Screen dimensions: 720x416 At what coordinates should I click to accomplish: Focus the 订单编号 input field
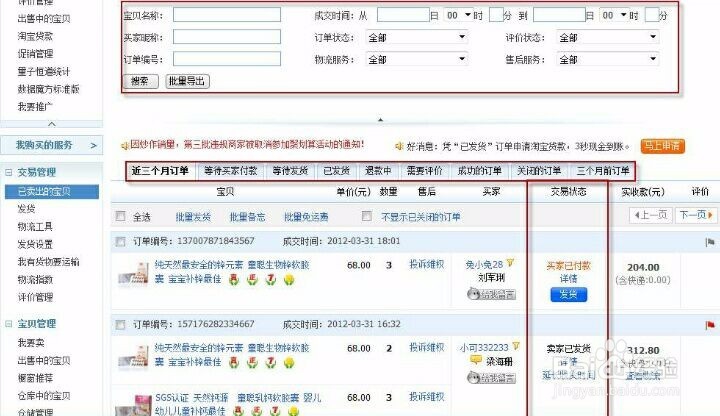tap(227, 59)
